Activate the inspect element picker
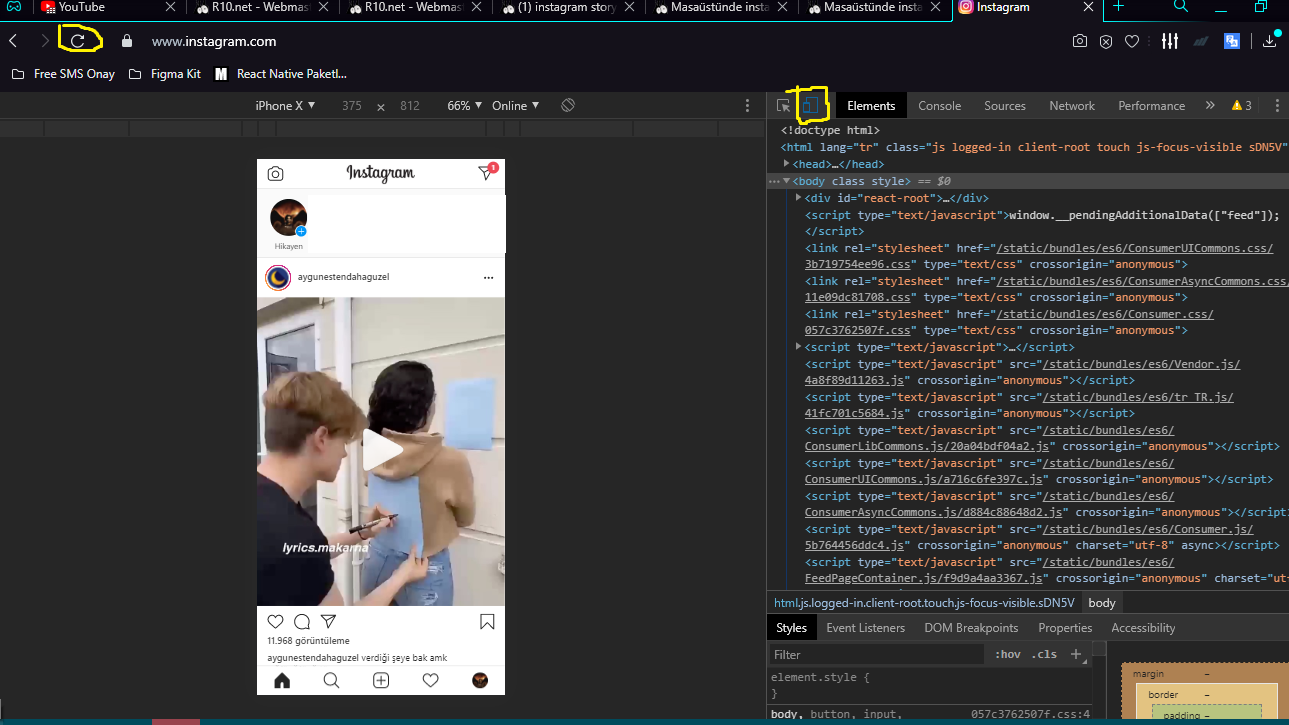The image size is (1289, 725). click(x=784, y=105)
